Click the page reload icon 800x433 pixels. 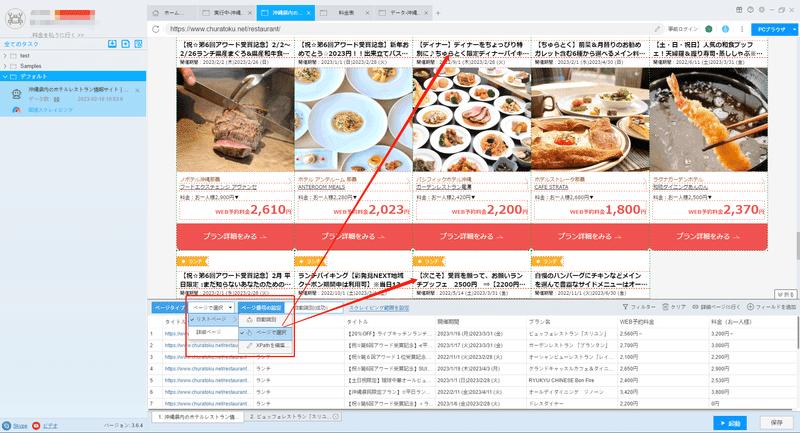156,29
